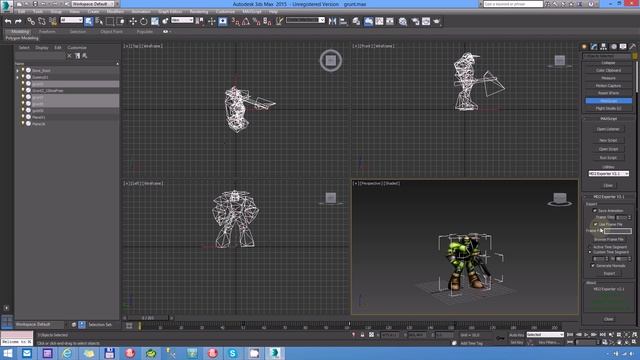The image size is (640, 360).
Task: Switch to the Freeform ribbon tab
Action: 47,31
